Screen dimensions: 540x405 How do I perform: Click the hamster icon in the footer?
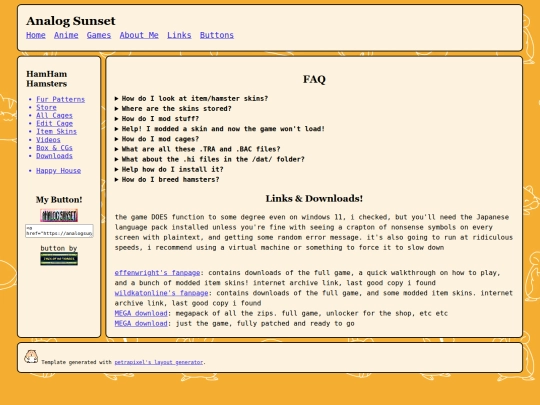[x=31, y=356]
